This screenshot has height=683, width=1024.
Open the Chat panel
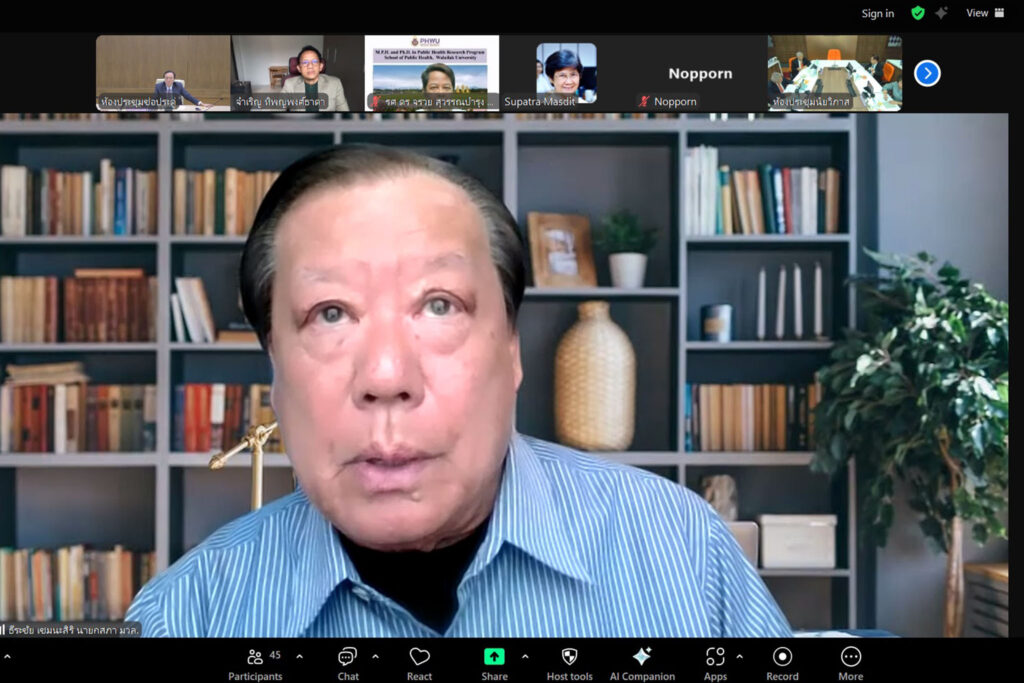(347, 663)
